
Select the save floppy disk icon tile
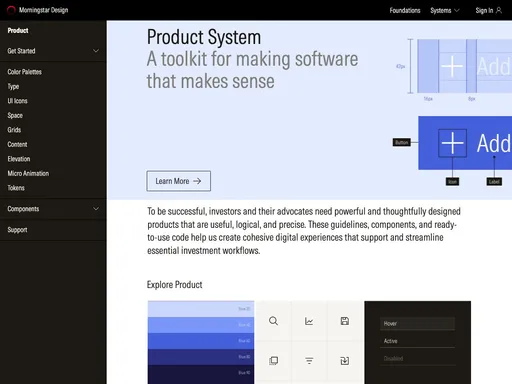345,321
